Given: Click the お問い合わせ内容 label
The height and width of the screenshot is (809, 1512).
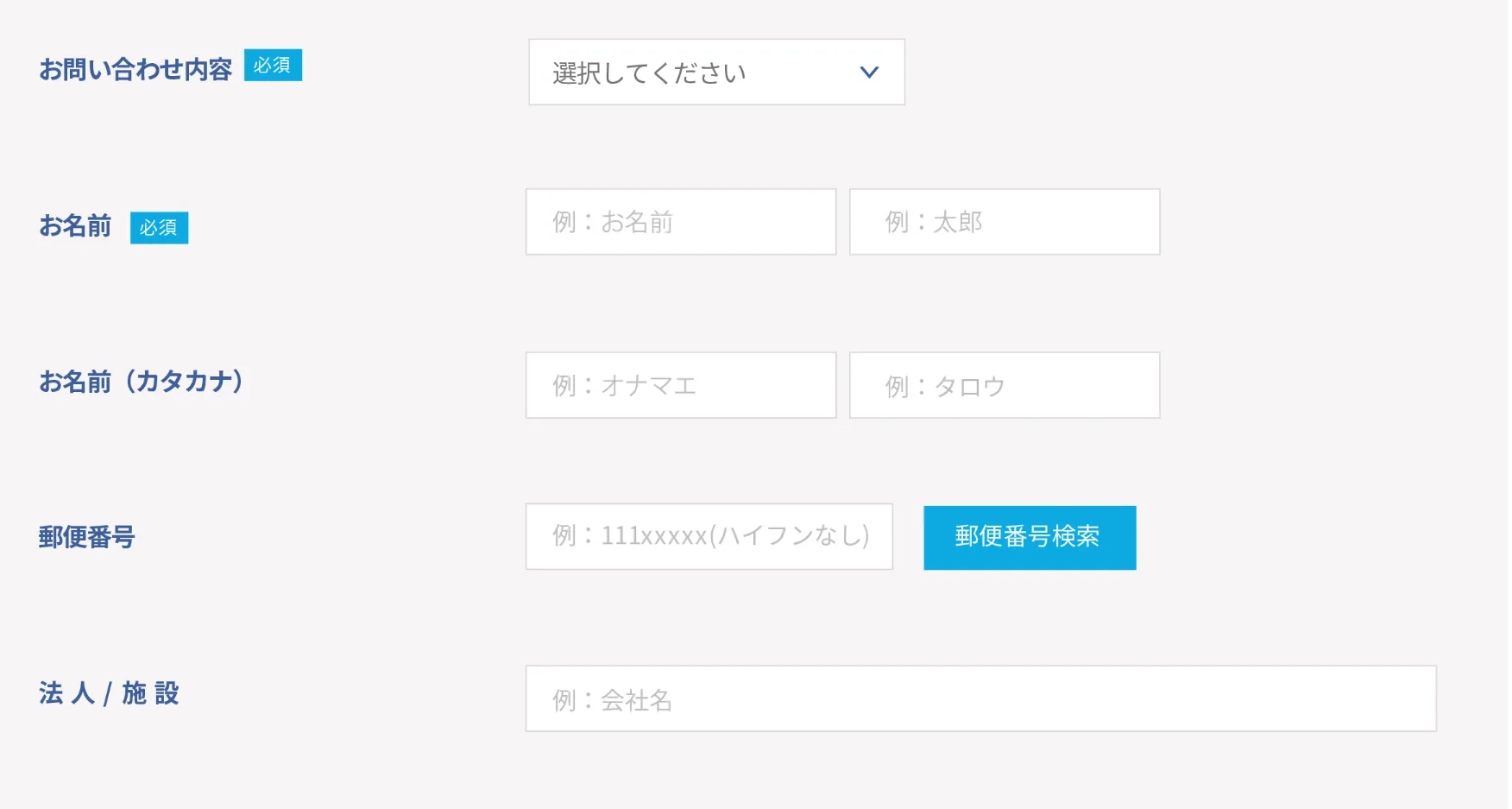Looking at the screenshot, I should click(x=135, y=69).
